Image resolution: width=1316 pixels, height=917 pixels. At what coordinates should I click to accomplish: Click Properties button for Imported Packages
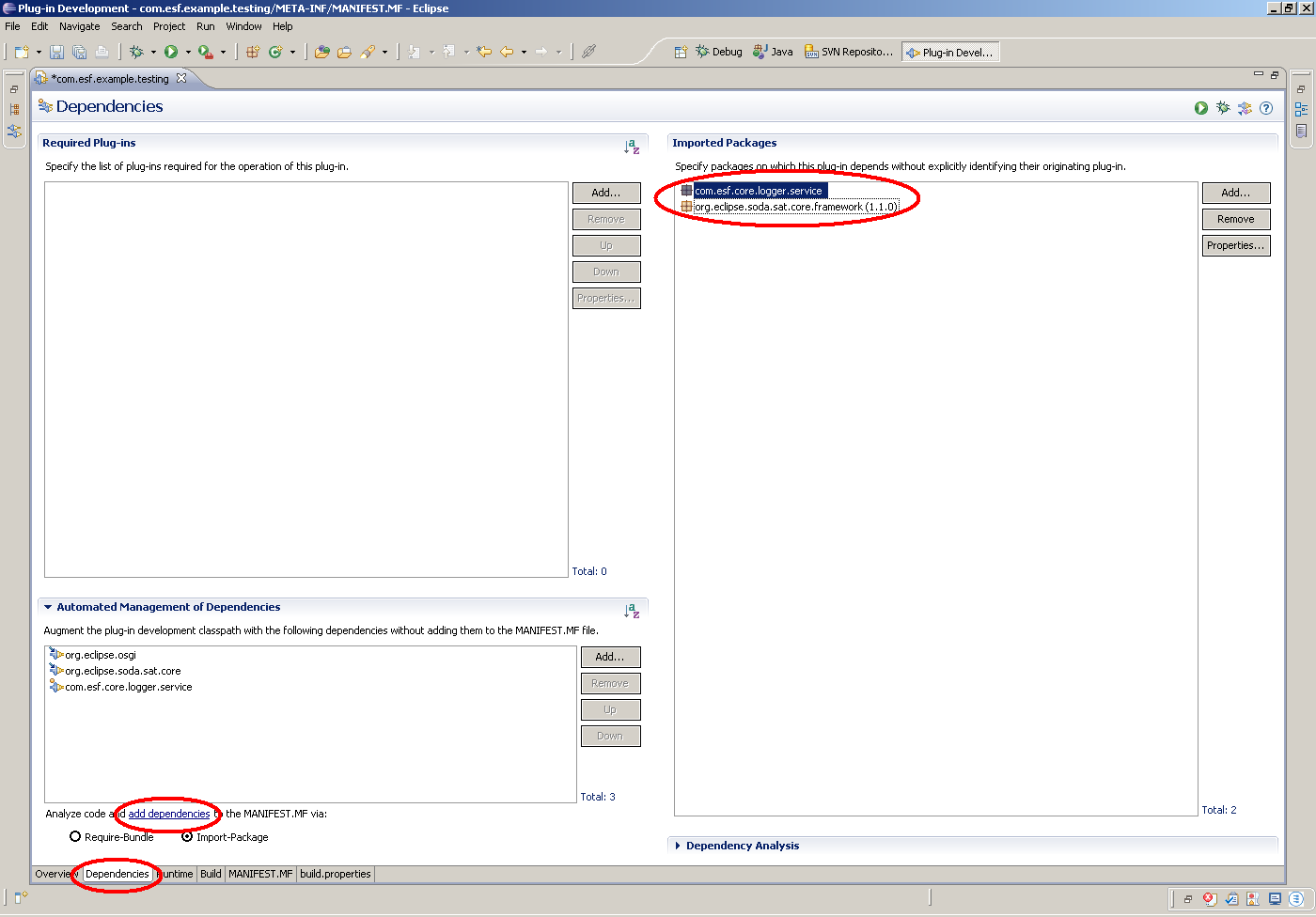[x=1236, y=245]
